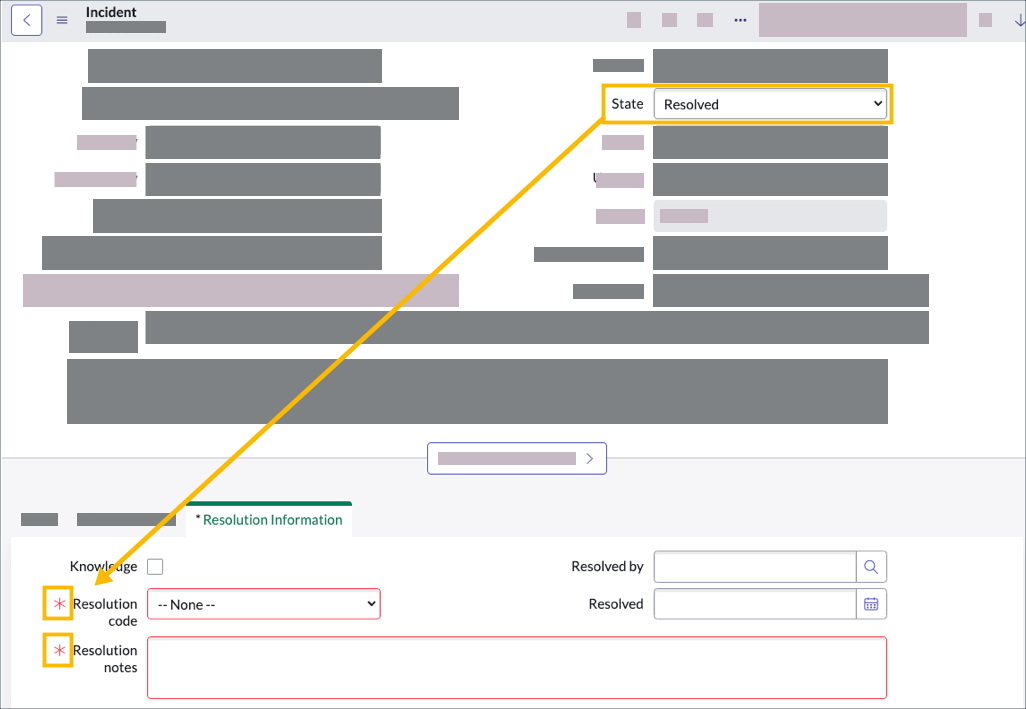Select the first tab left of Resolution Information
This screenshot has width=1026, height=709.
(39, 519)
